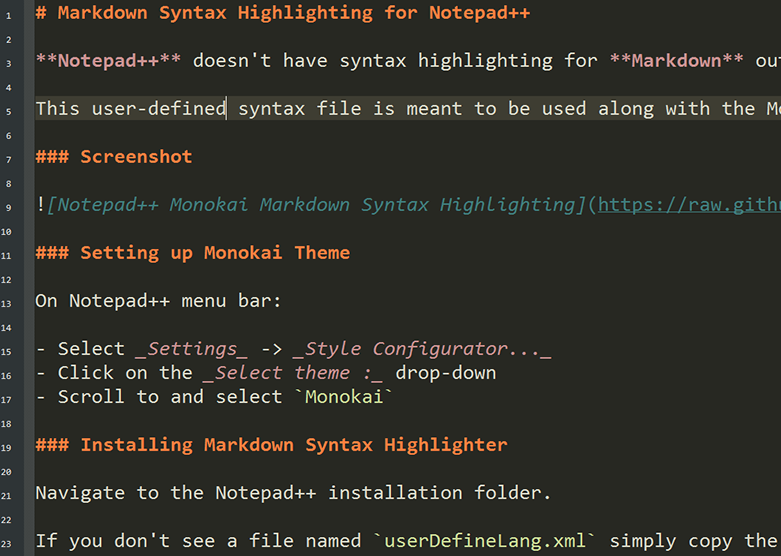
Task: Click 'Scroll to and select' text on line 17
Action: click(170, 397)
